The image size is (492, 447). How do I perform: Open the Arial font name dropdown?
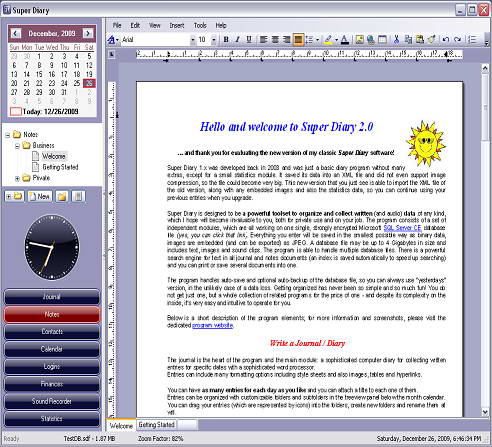click(192, 40)
